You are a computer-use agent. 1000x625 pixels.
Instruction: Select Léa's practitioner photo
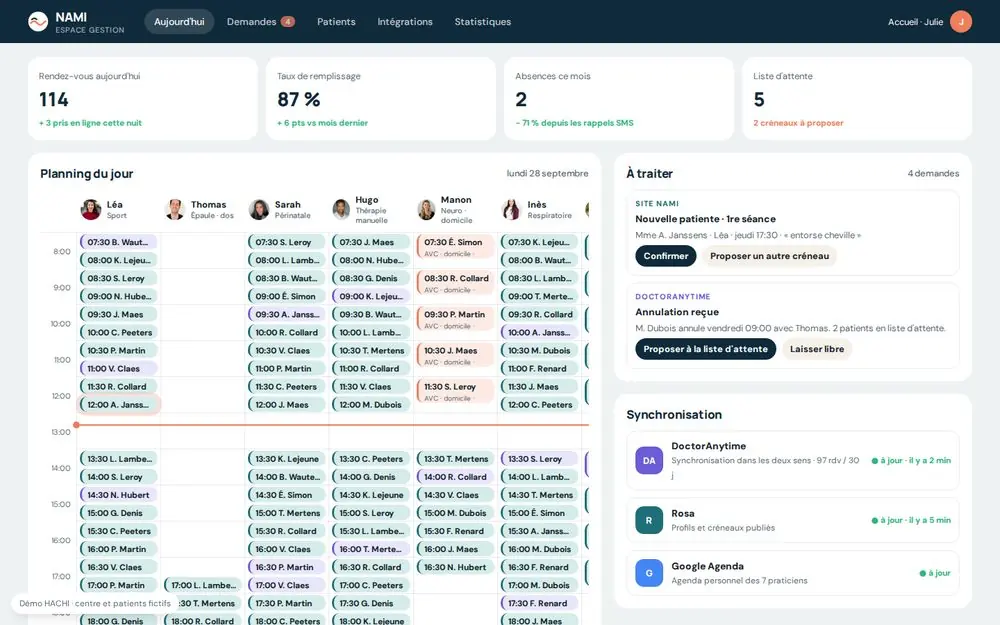pos(91,209)
